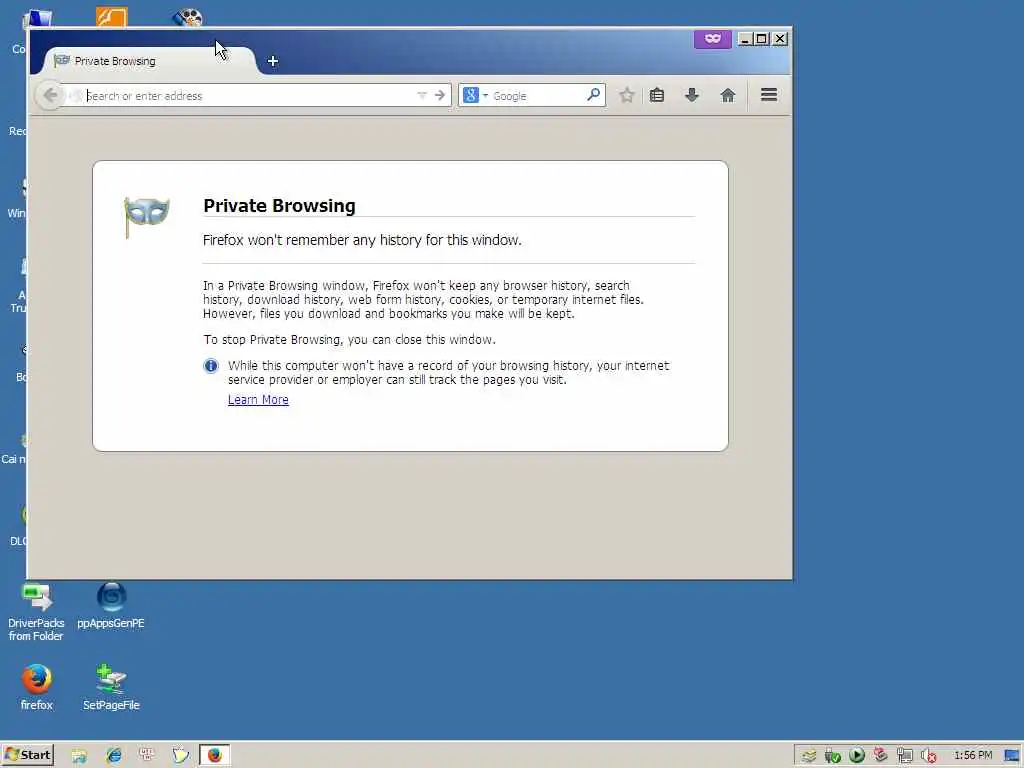Click the blue info icon beside the tracking notice
Viewport: 1024px width, 768px height.
[210, 366]
